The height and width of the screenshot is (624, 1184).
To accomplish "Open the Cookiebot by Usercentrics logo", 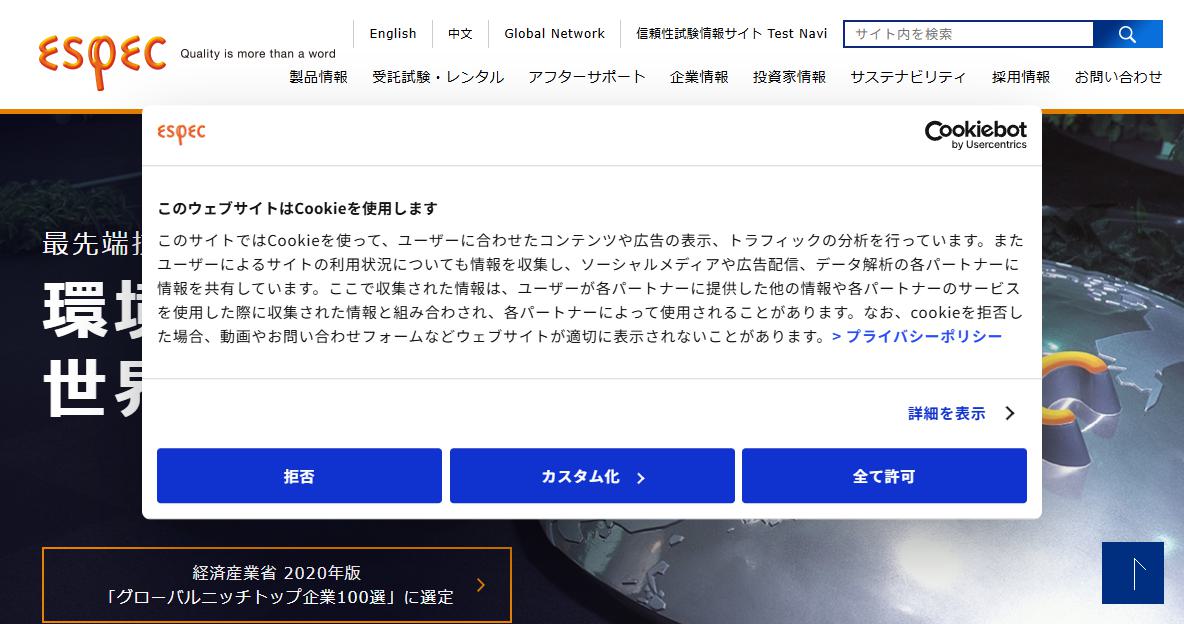I will point(976,134).
